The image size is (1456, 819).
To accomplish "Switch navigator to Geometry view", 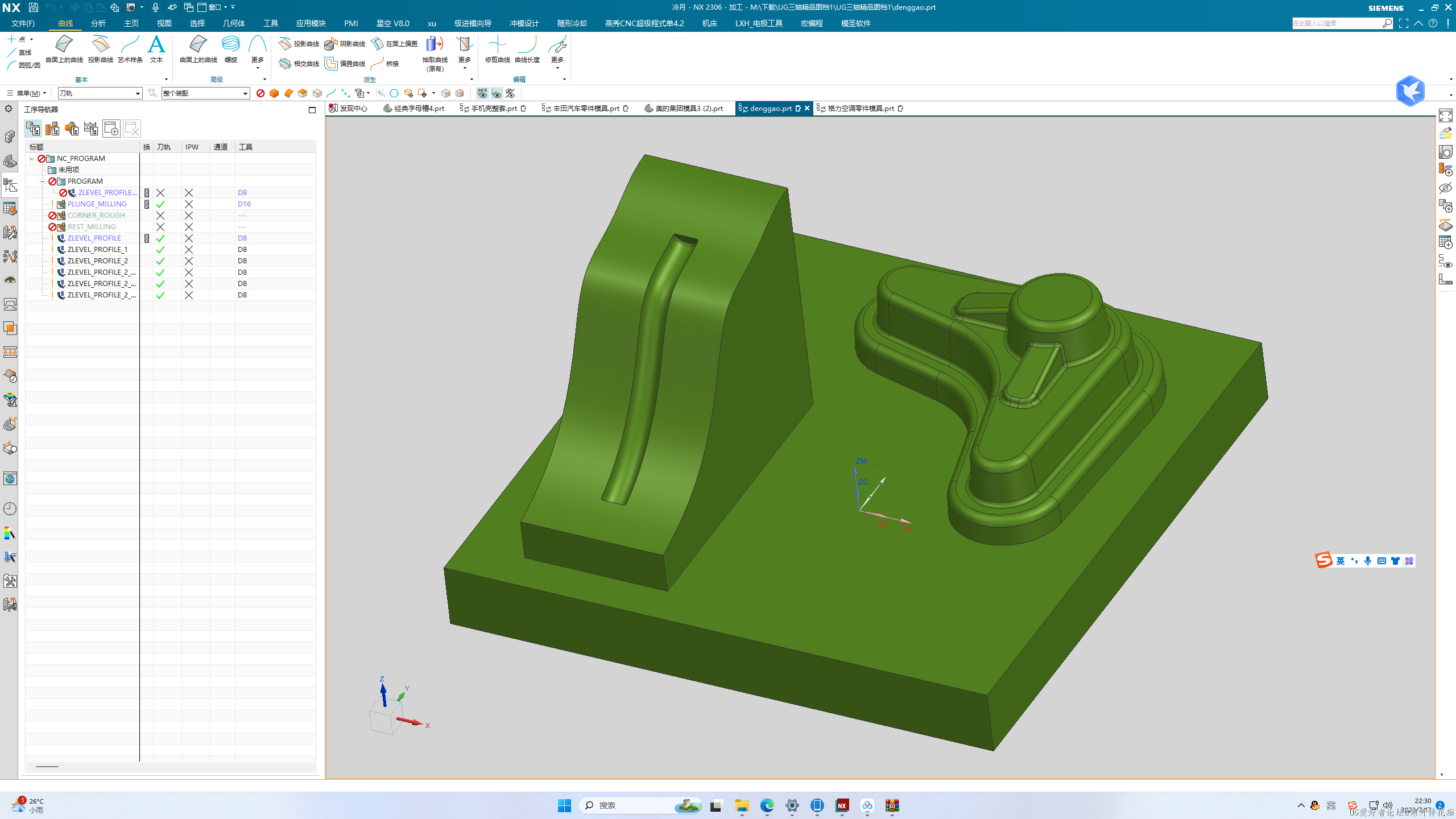I will point(72,129).
